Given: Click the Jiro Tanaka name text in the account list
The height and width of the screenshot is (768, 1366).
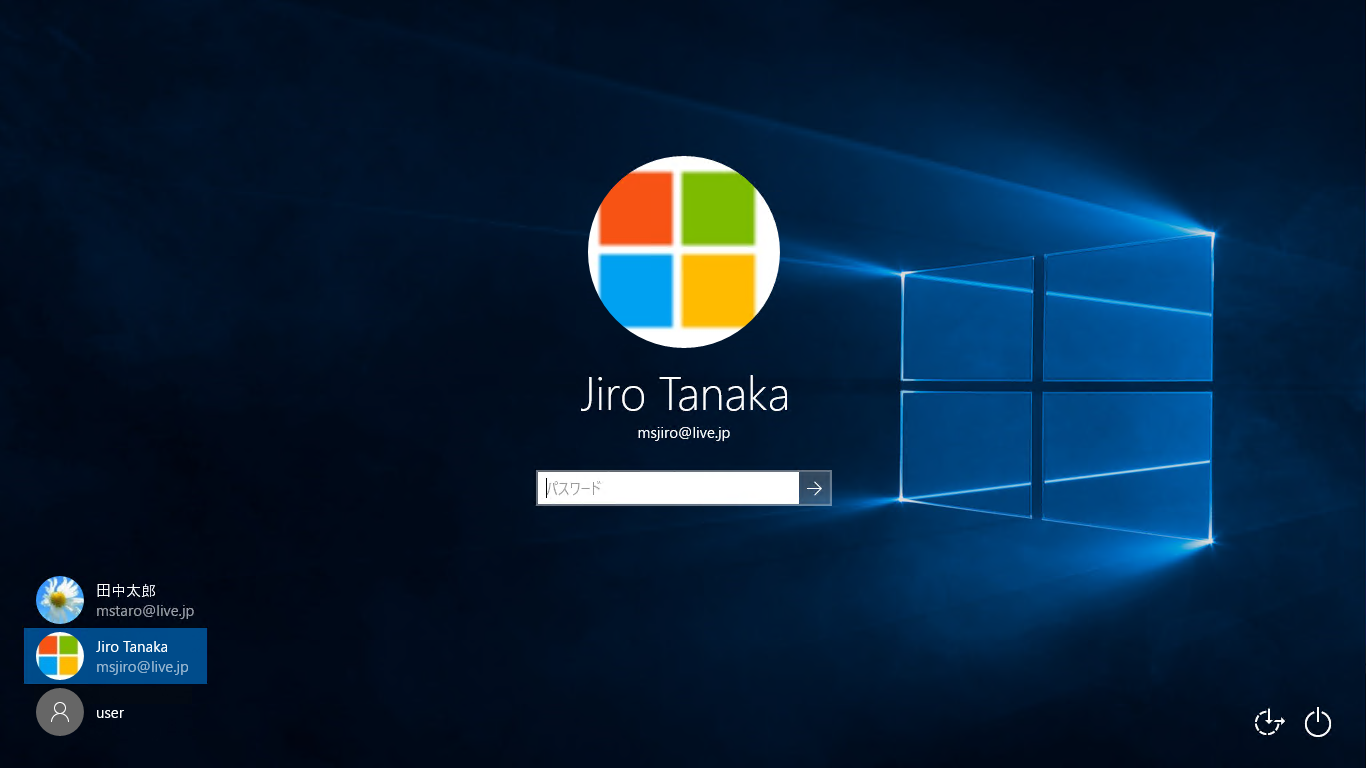Looking at the screenshot, I should (x=131, y=646).
